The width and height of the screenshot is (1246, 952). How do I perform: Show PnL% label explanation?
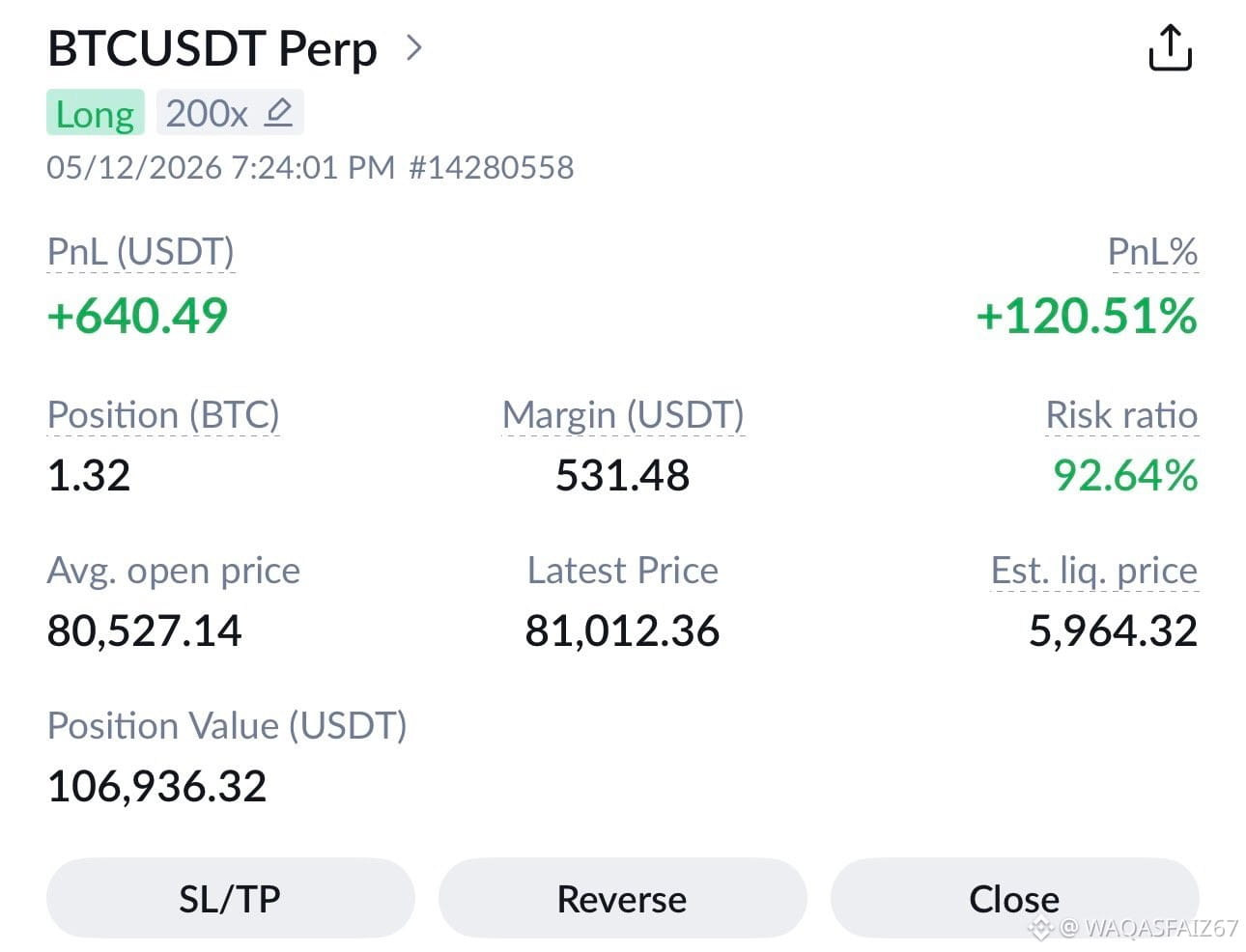click(1152, 252)
